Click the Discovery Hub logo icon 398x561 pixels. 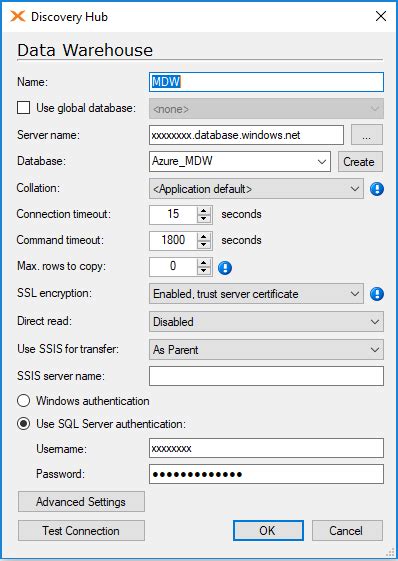(x=18, y=16)
